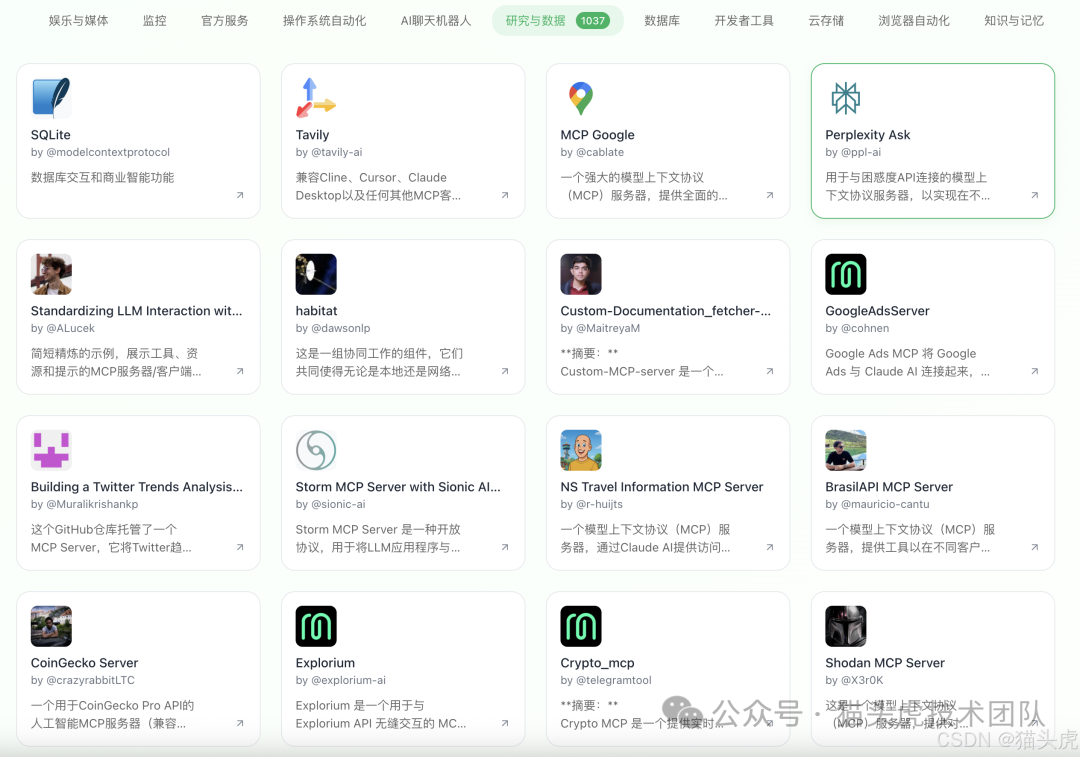Click the Explorium card title text

325,663
